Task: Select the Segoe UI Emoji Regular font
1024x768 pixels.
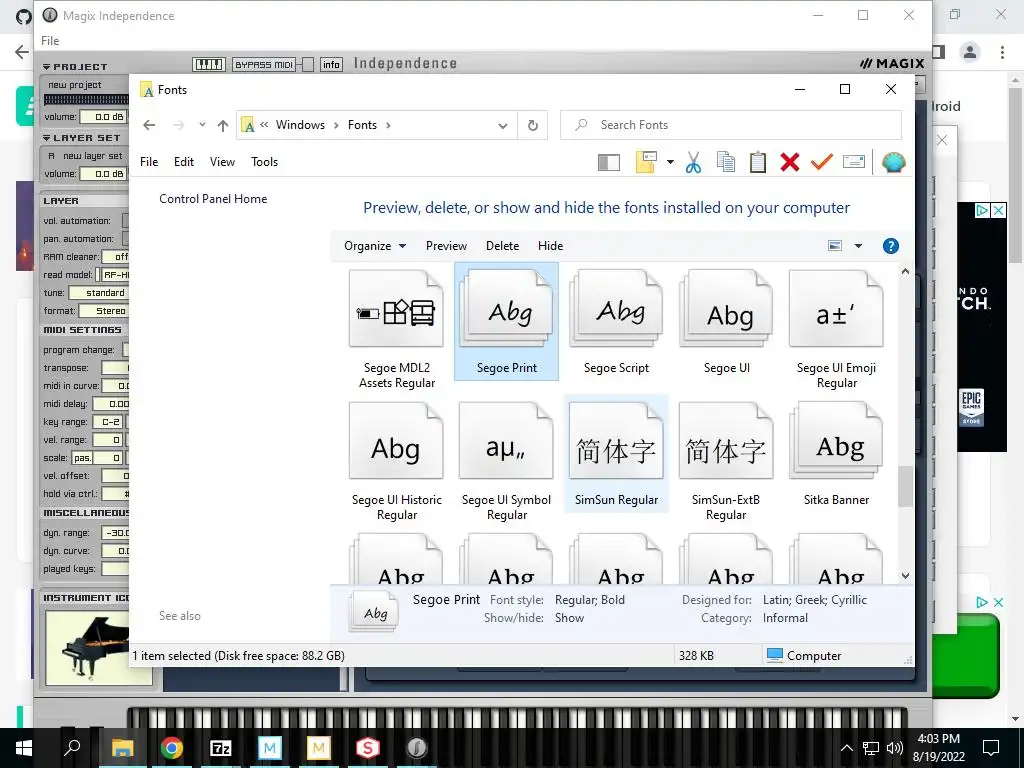Action: (836, 329)
